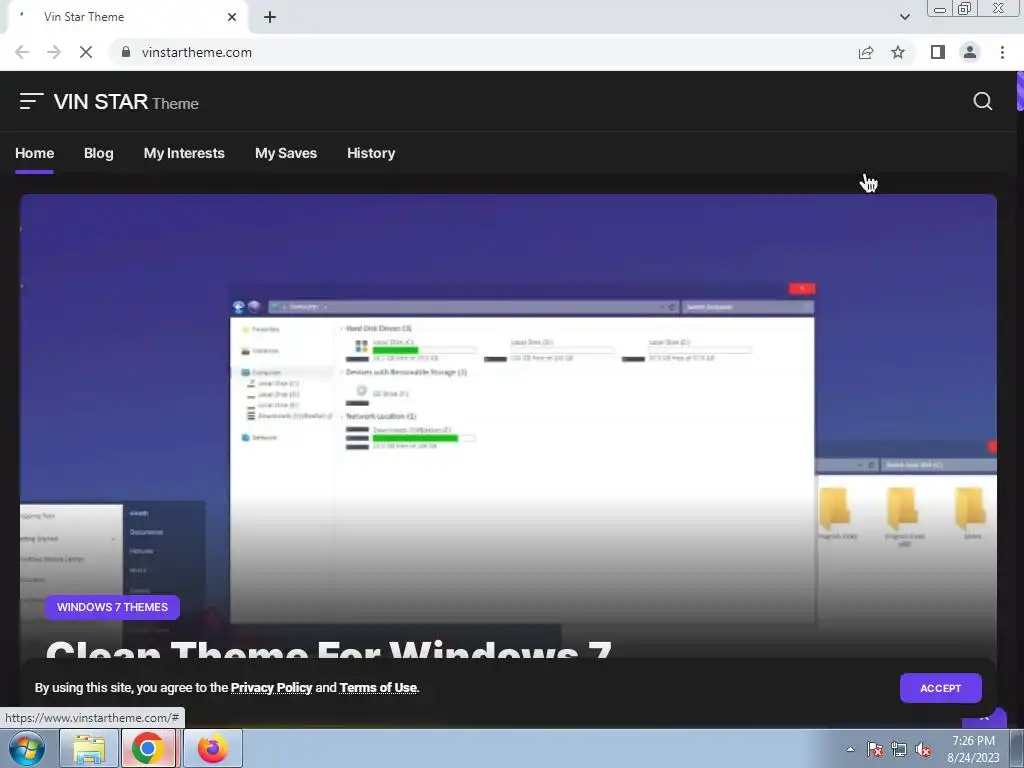This screenshot has height=768, width=1024.
Task: Click the VIN STAR Theme logo
Action: [126, 102]
